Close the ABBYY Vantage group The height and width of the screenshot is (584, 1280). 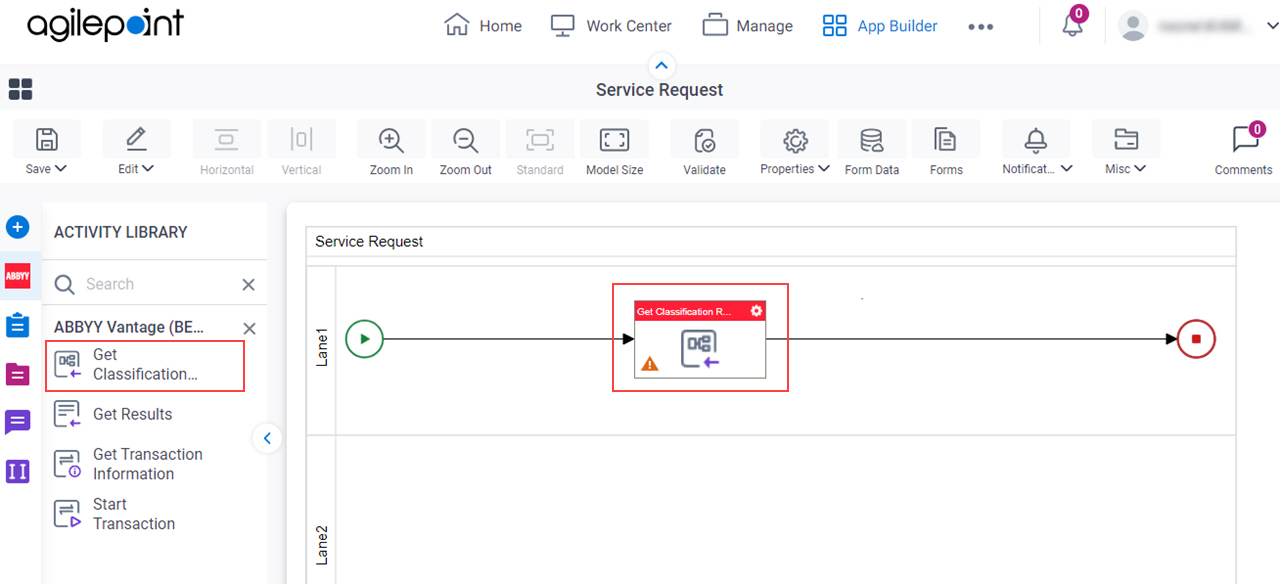tap(250, 328)
